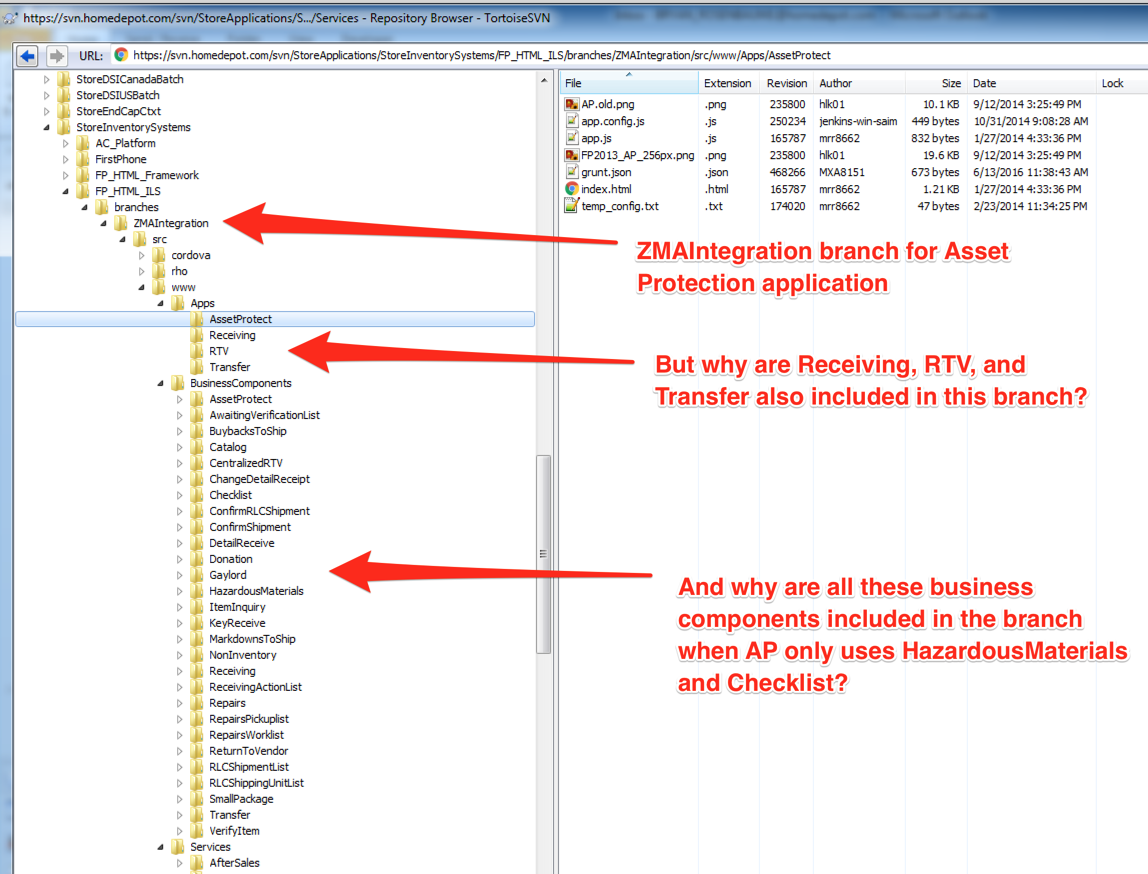Select the RLCShippingUnitList tree item

click(256, 783)
